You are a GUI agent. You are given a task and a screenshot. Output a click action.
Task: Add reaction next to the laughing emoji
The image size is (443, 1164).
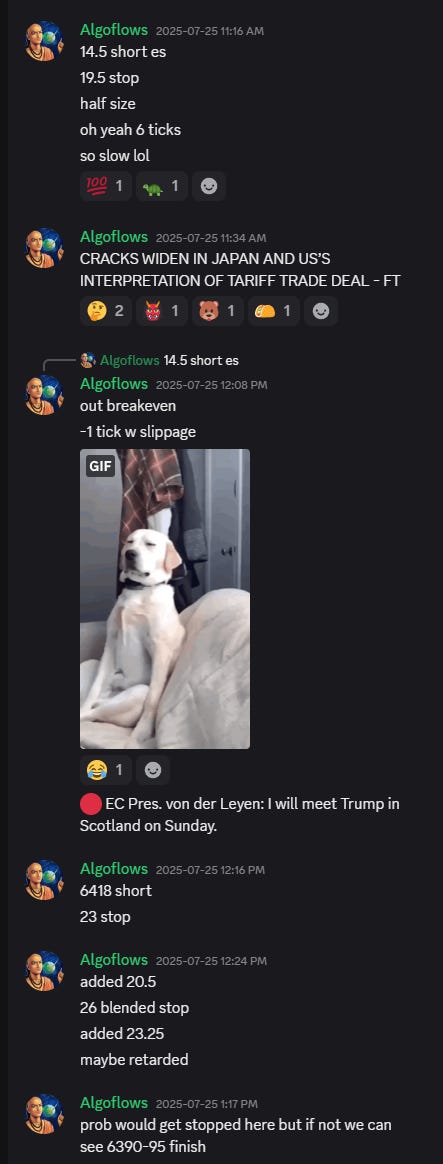pyautogui.click(x=153, y=771)
